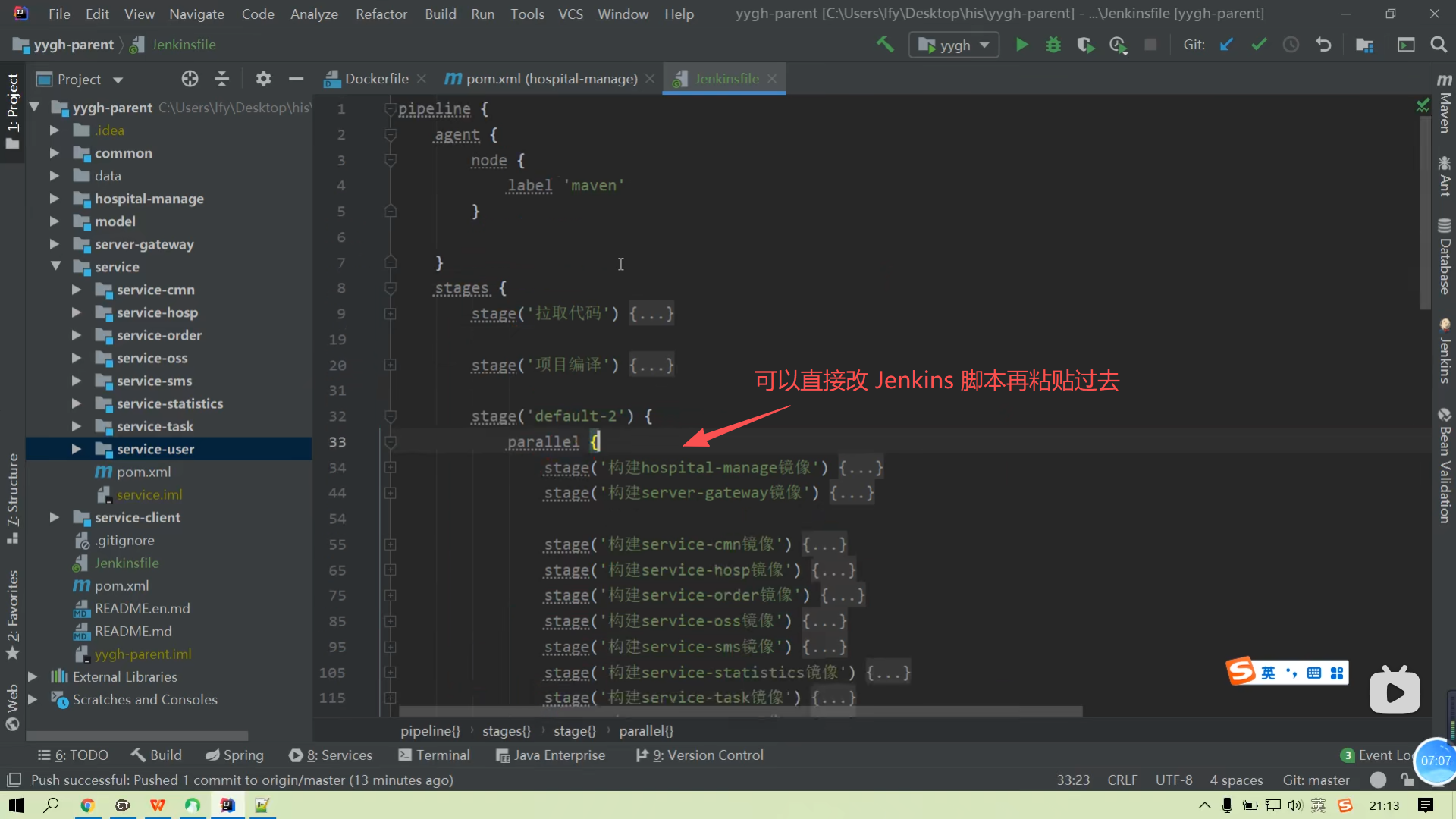This screenshot has width=1456, height=819.
Task: Click the editor vertical scrollbar
Action: click(1425, 212)
